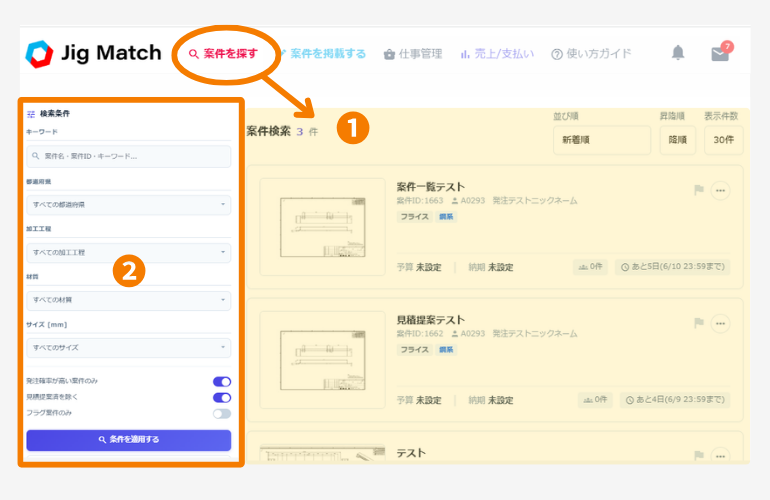The image size is (770, 500).
Task: Open 売上/支払い menu
Action: coord(497,54)
